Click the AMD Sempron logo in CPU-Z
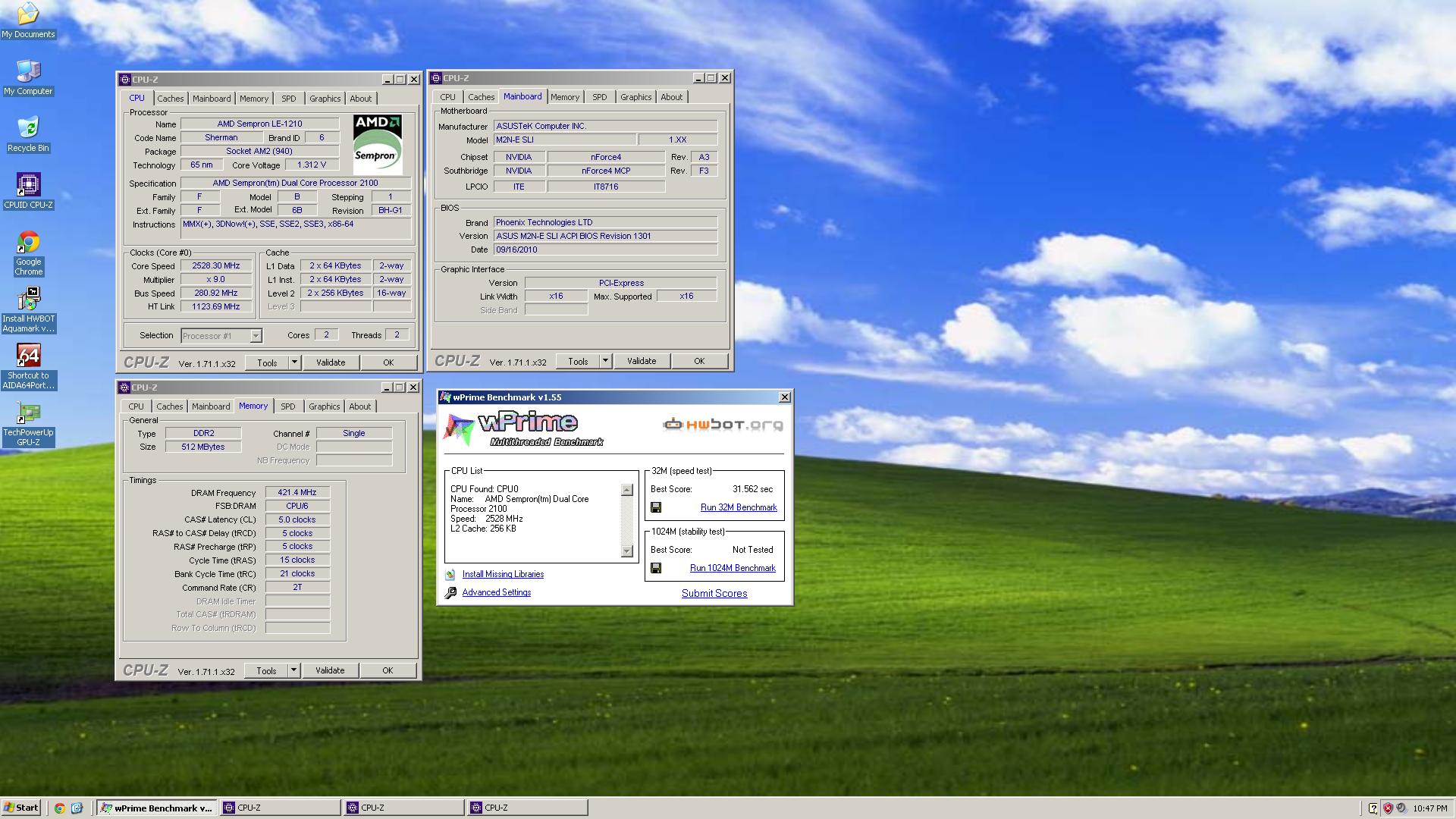The width and height of the screenshot is (1456, 819). click(x=378, y=144)
